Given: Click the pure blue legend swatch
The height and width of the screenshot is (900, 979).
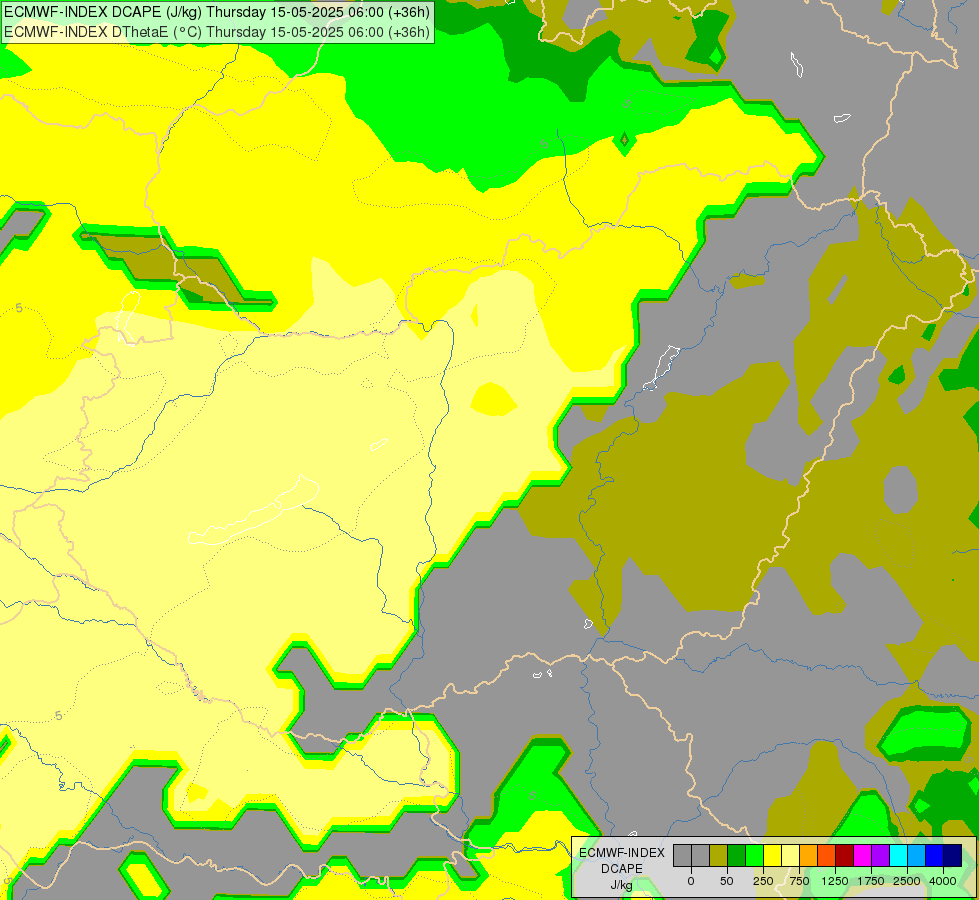Looking at the screenshot, I should (935, 855).
